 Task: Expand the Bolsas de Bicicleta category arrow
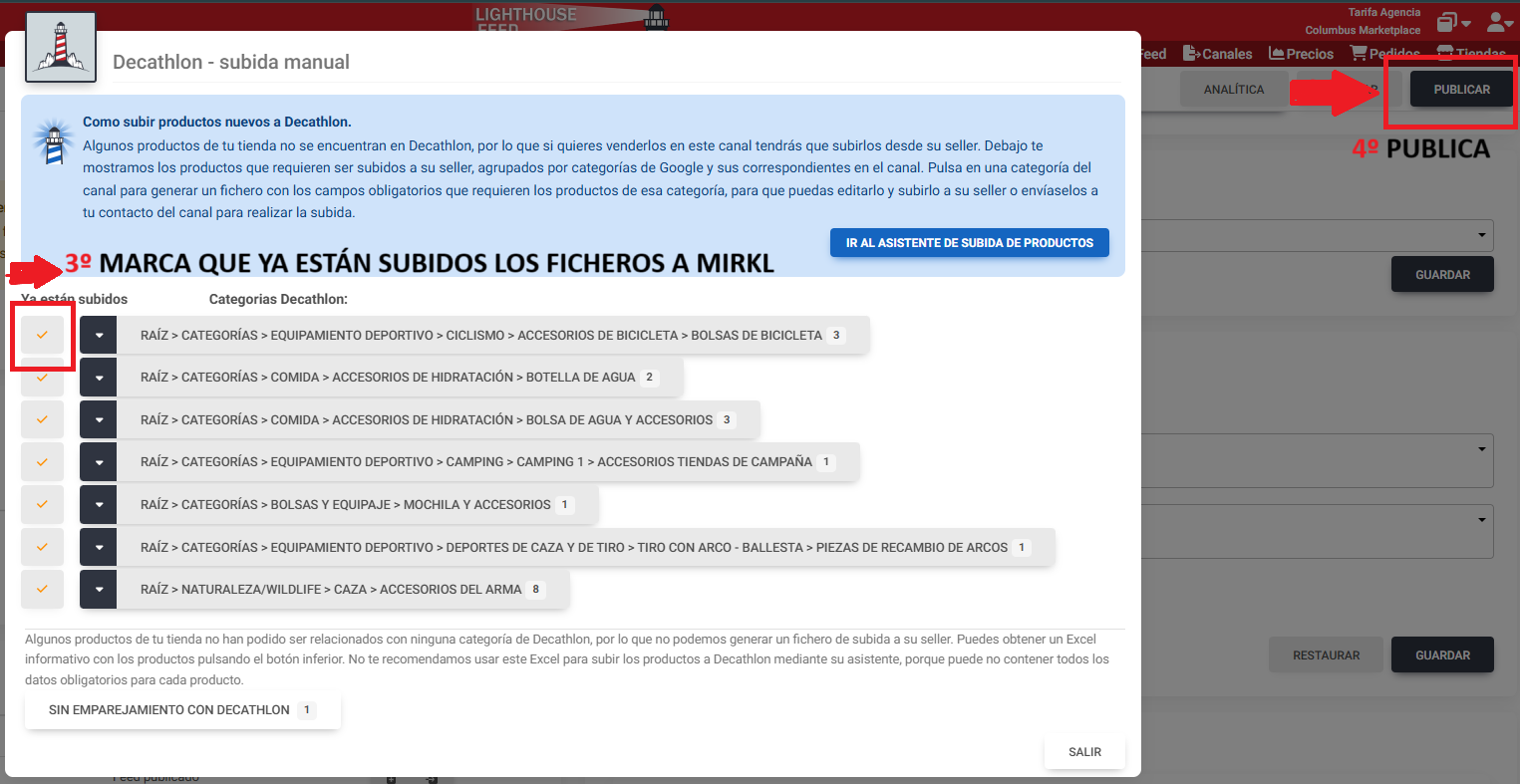click(x=99, y=335)
